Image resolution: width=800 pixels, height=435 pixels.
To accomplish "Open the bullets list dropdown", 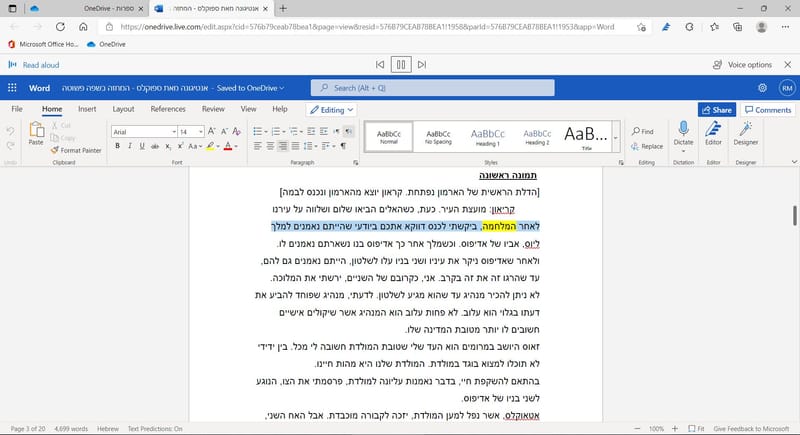I will pyautogui.click(x=265, y=132).
